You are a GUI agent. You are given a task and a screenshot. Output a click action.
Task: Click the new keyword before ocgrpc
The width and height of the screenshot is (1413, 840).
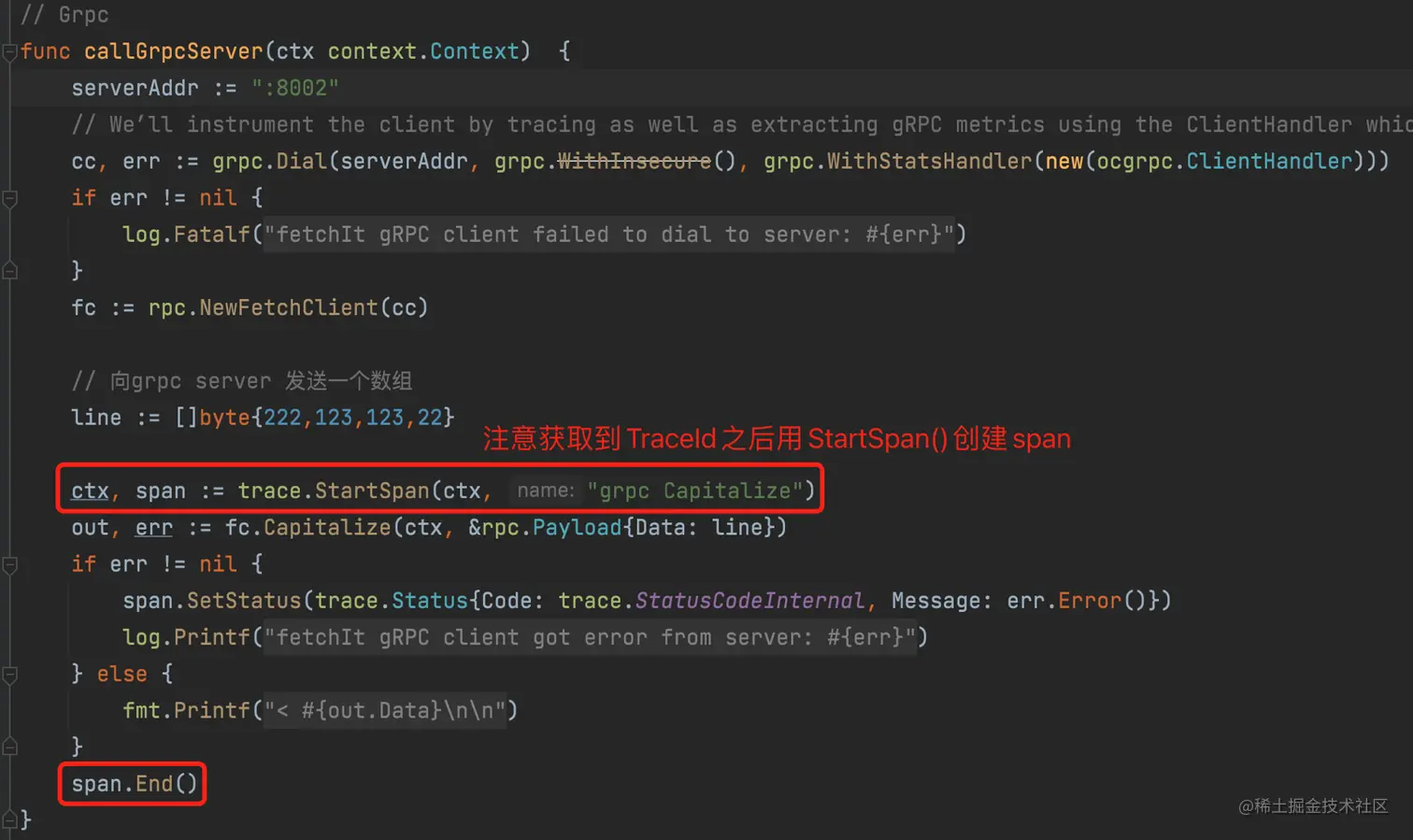tap(1064, 161)
